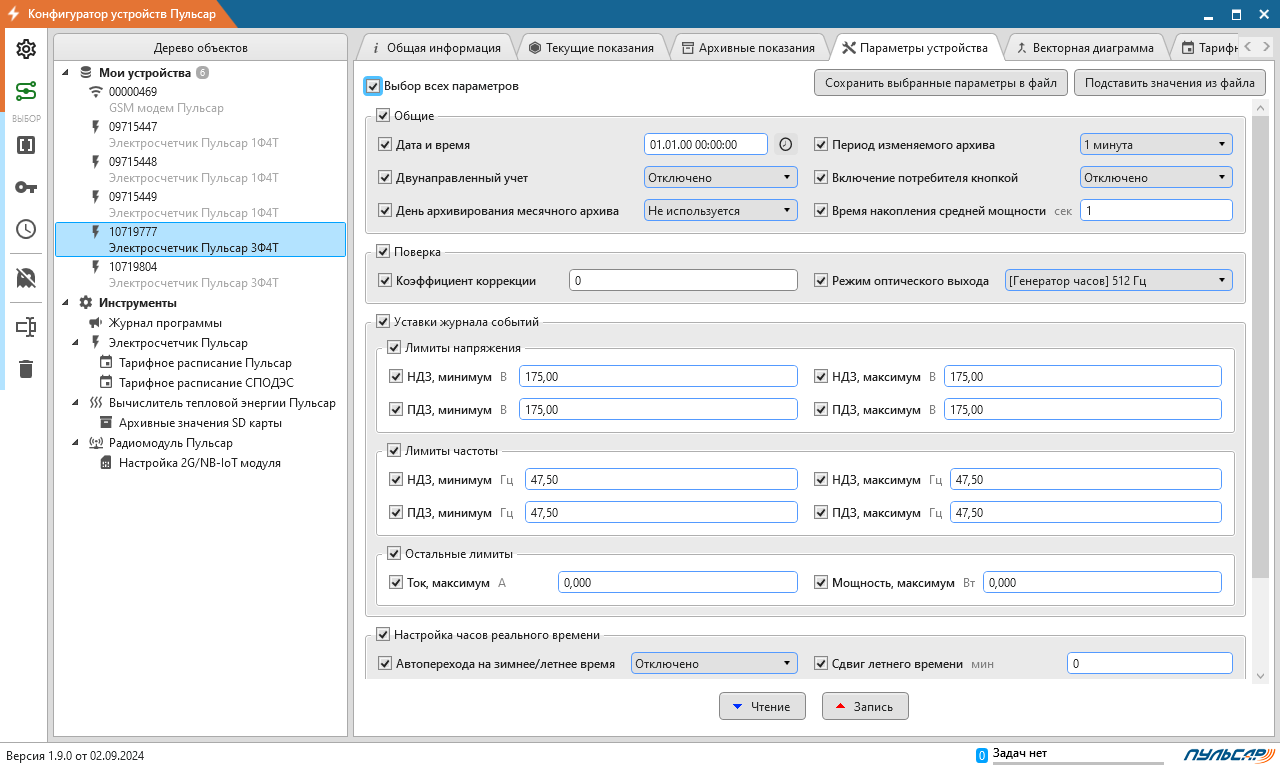Open the settings gear in the sidebar
This screenshot has height=768, width=1280.
tap(26, 49)
